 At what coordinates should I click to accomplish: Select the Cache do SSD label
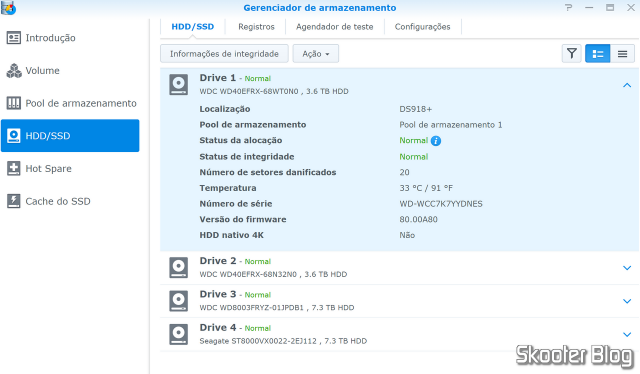click(58, 201)
